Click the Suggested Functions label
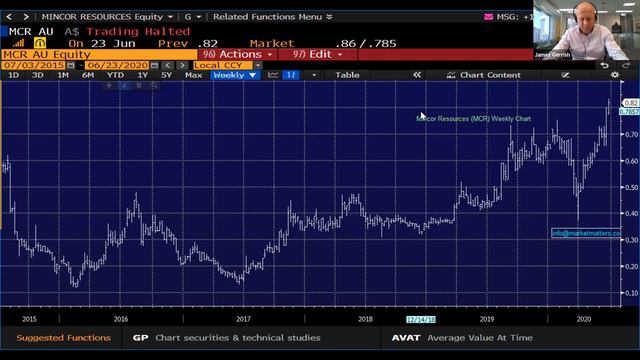 pos(63,338)
